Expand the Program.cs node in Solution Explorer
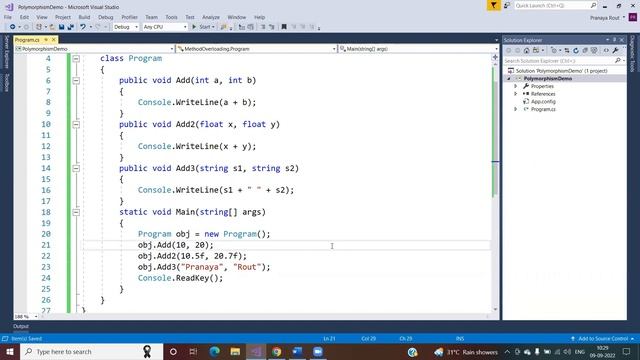This screenshot has height=360, width=640. 516,109
